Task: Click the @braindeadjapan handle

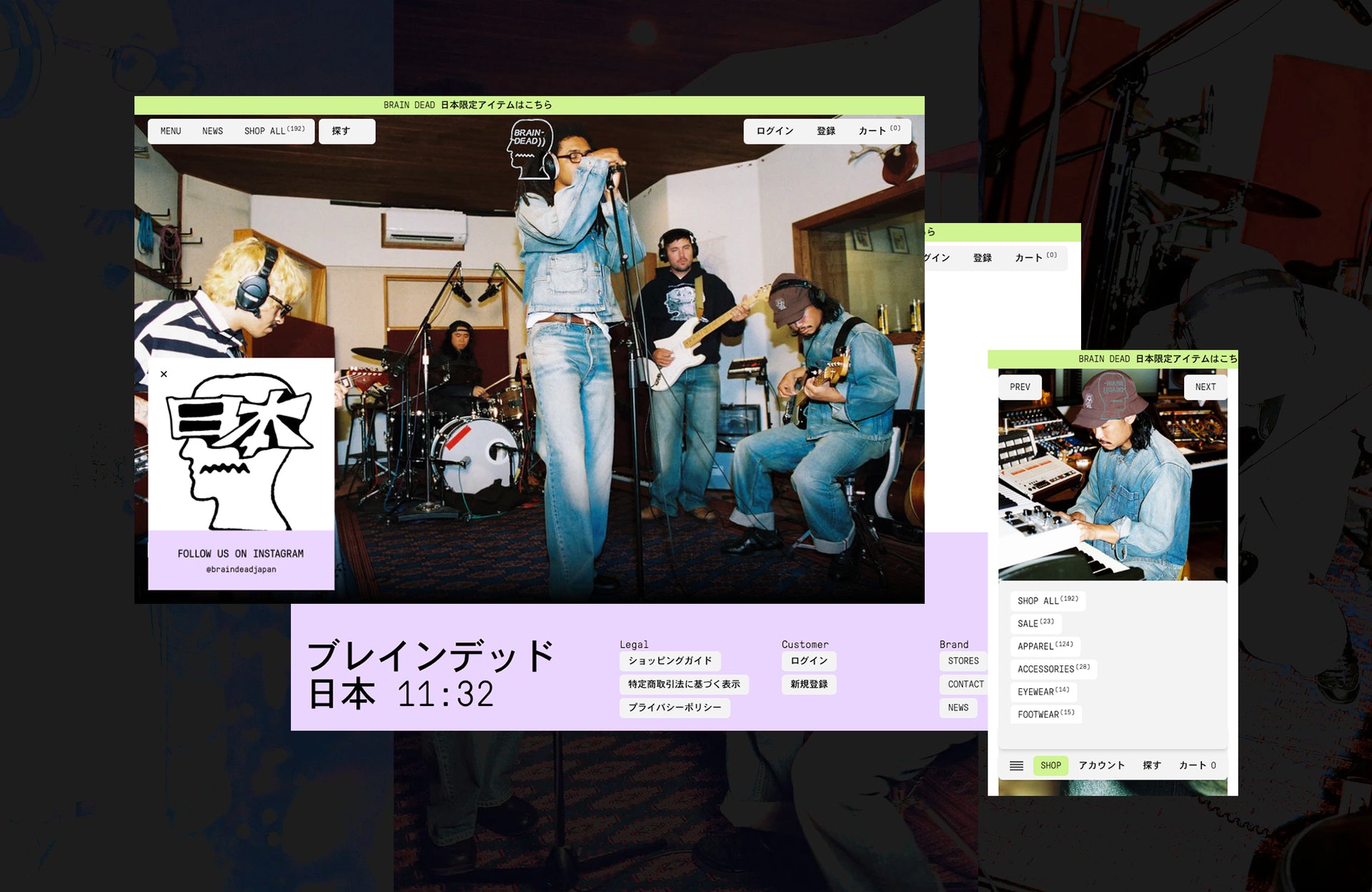Action: tap(241, 570)
